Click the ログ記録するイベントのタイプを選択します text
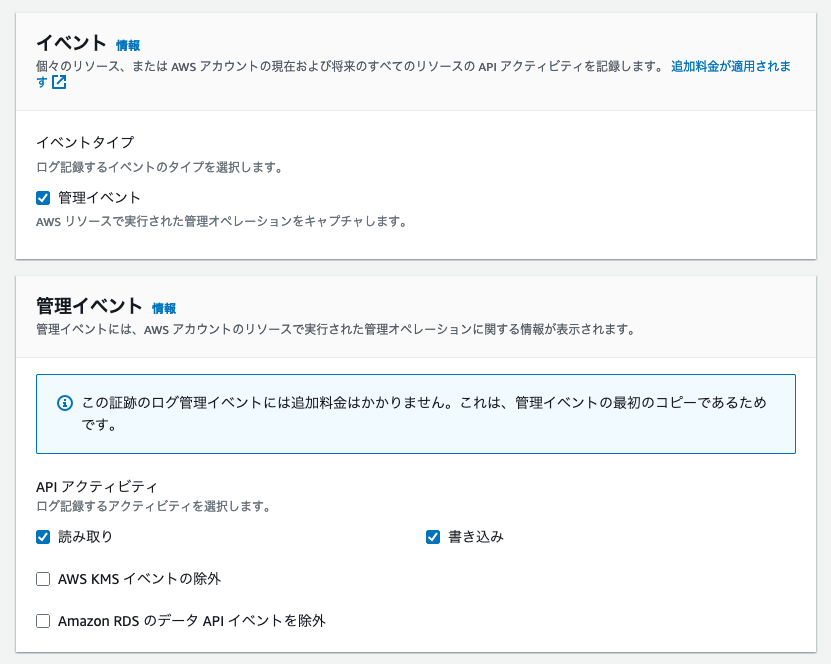The width and height of the screenshot is (831, 664). pyautogui.click(x=160, y=167)
